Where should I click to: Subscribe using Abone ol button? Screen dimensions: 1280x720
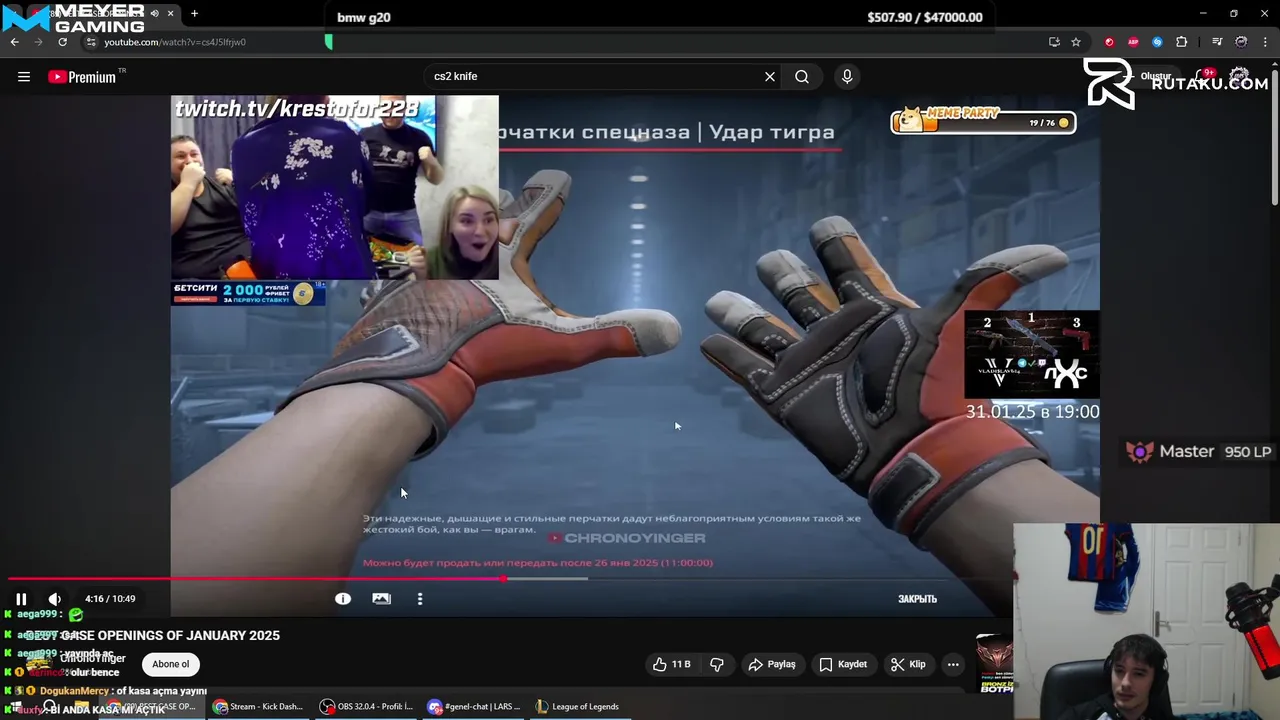(171, 664)
